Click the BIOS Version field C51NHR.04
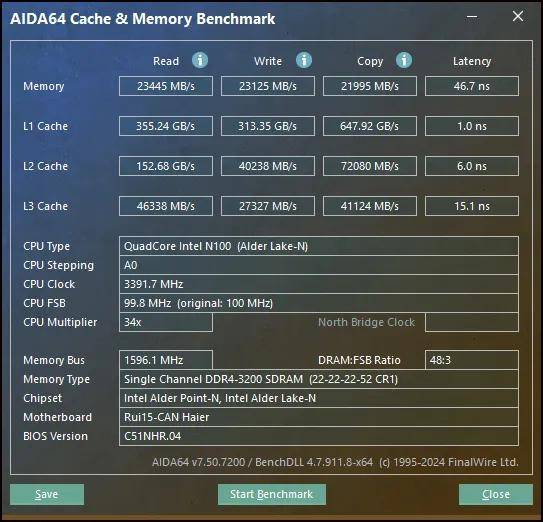The height and width of the screenshot is (522, 543). 319,436
